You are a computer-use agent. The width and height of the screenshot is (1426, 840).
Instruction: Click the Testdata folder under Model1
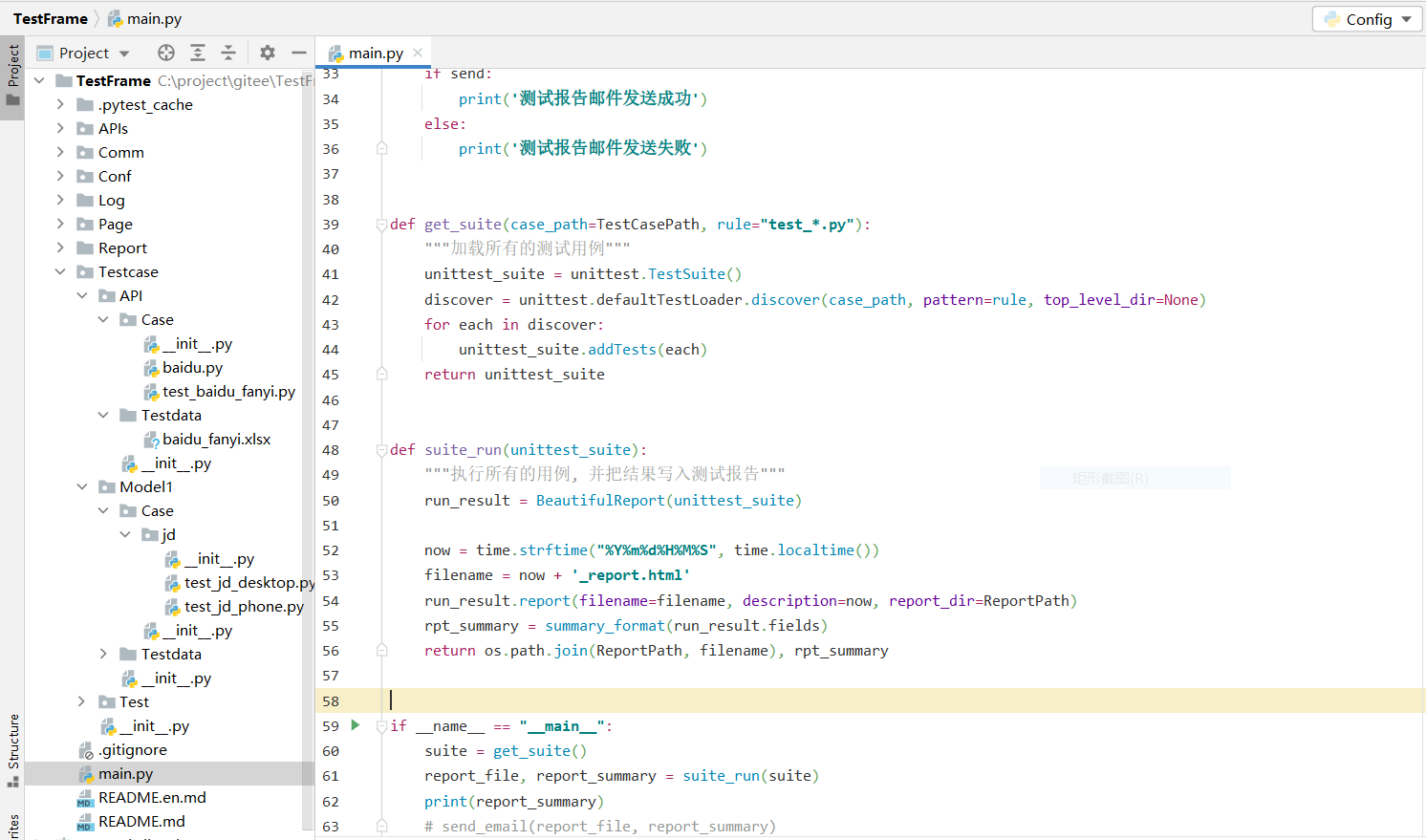[x=171, y=654]
